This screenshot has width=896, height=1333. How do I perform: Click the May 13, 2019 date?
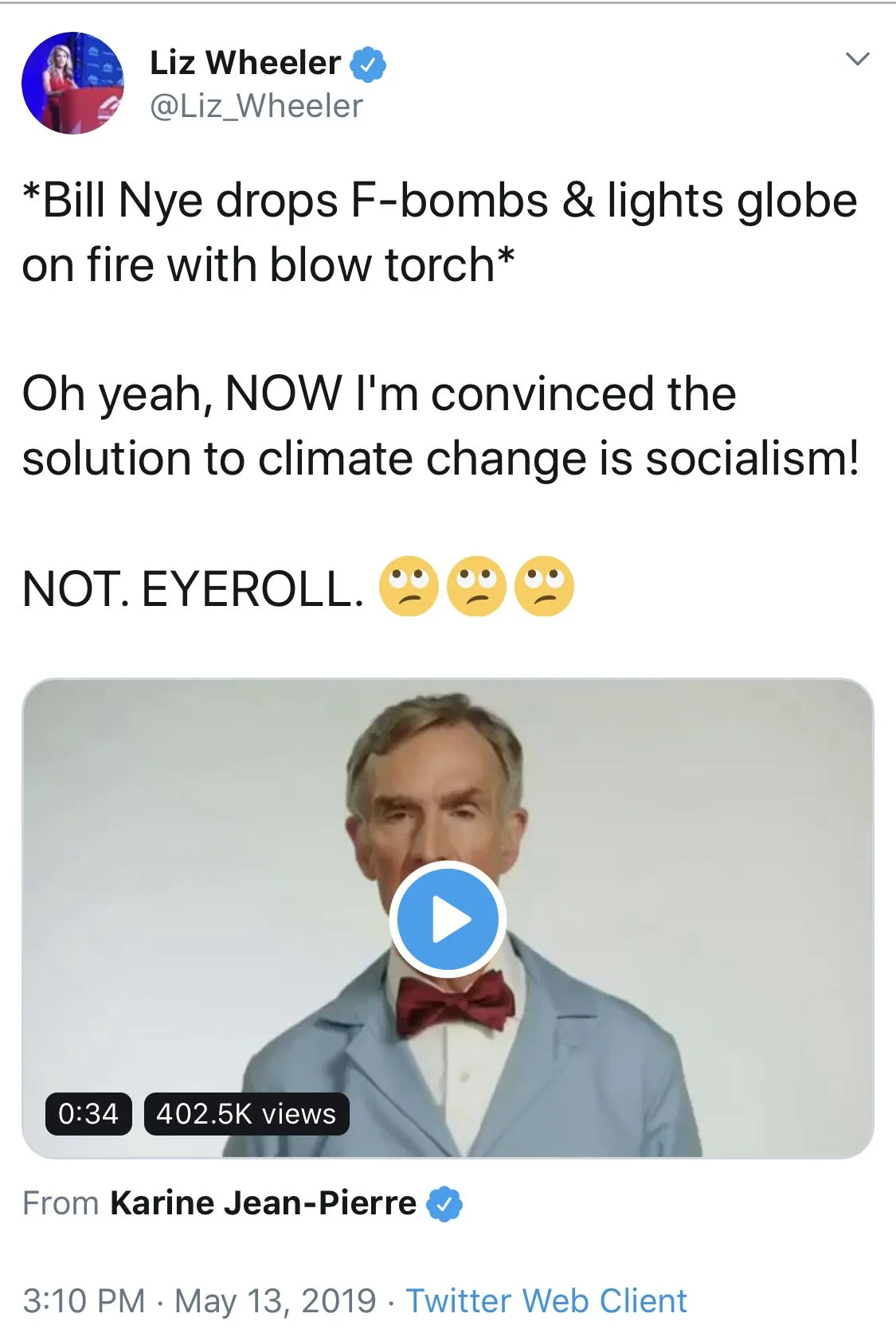(x=275, y=1300)
